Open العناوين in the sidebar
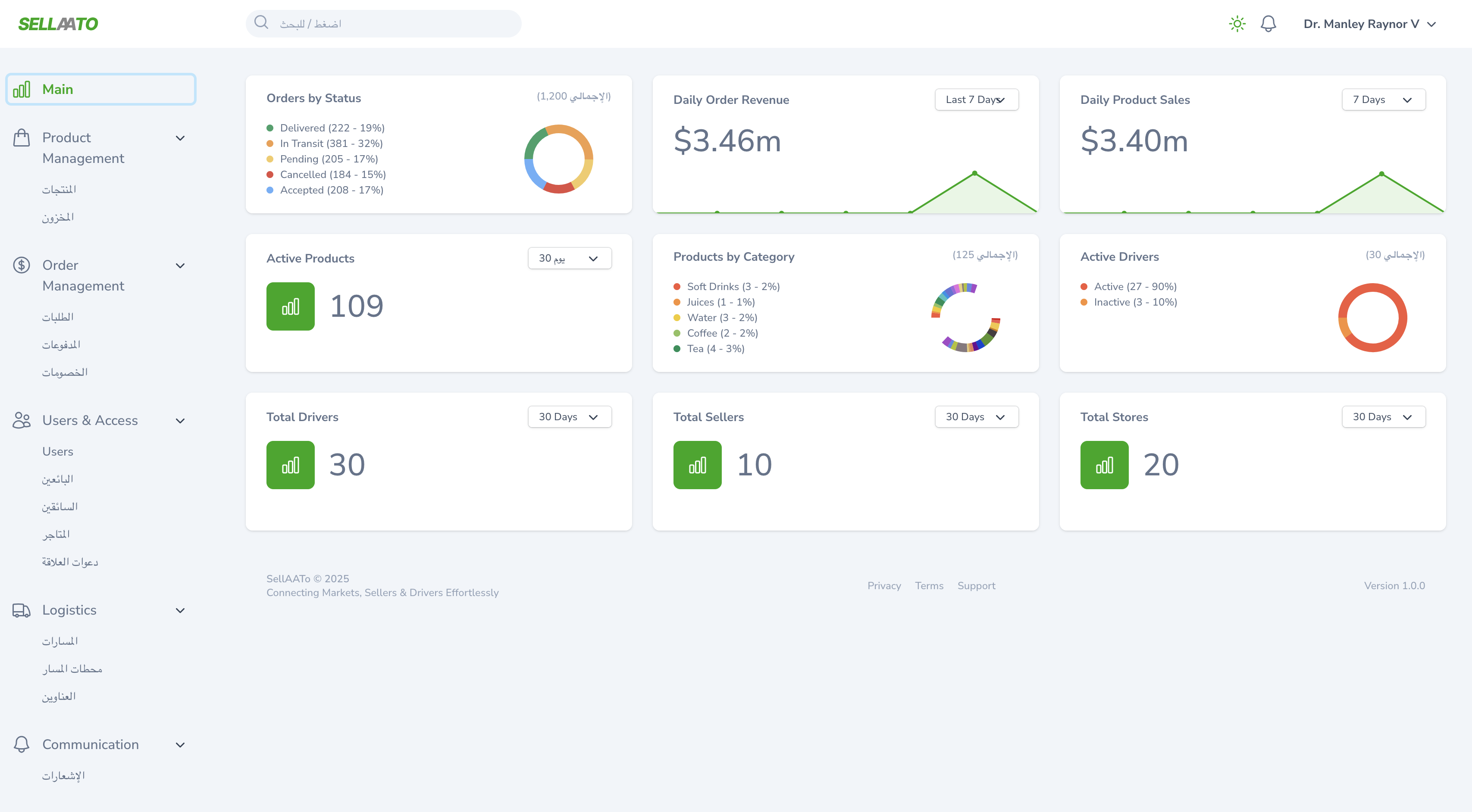This screenshot has height=812, width=1472. pos(59,696)
